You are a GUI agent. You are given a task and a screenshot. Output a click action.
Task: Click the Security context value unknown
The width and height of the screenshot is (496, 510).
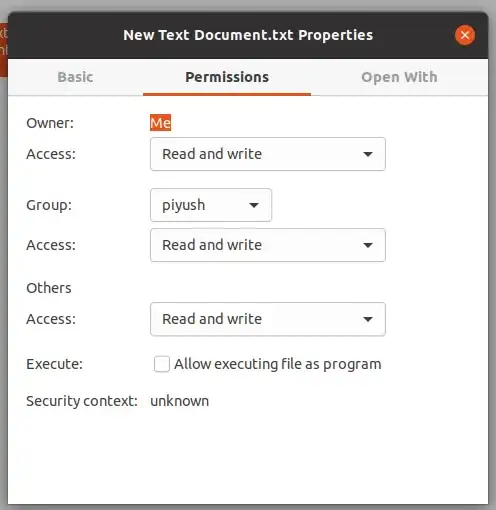tap(179, 401)
